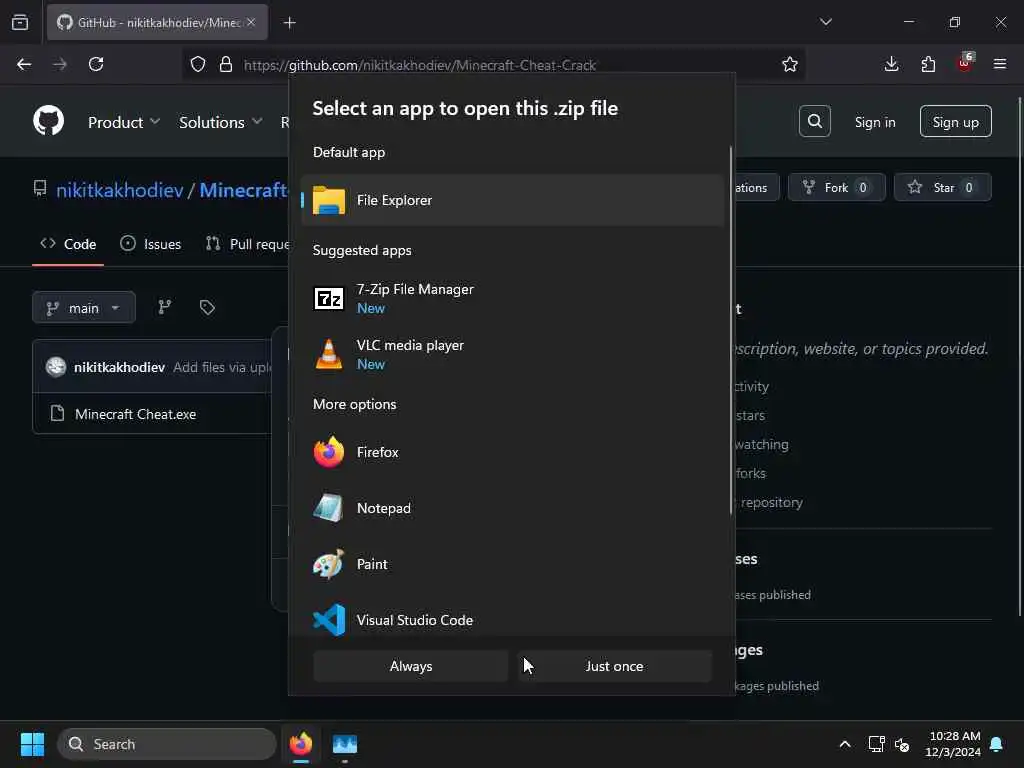
Task: Open Firefox View from the tab bar
Action: click(20, 23)
